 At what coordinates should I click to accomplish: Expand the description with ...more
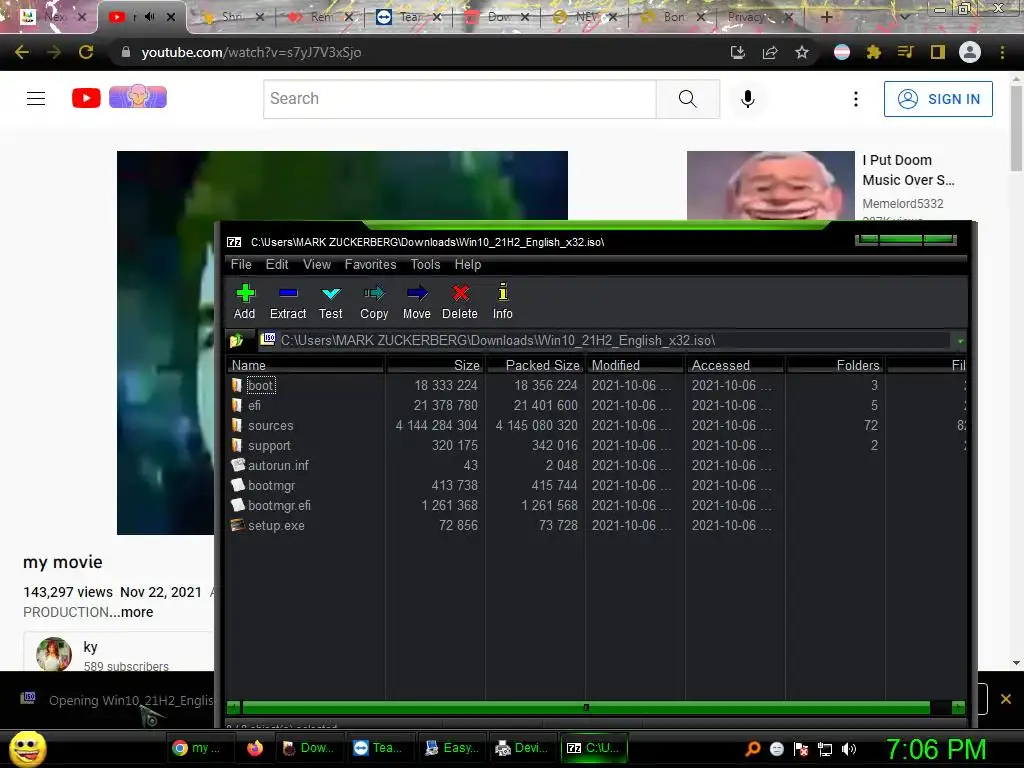137,612
